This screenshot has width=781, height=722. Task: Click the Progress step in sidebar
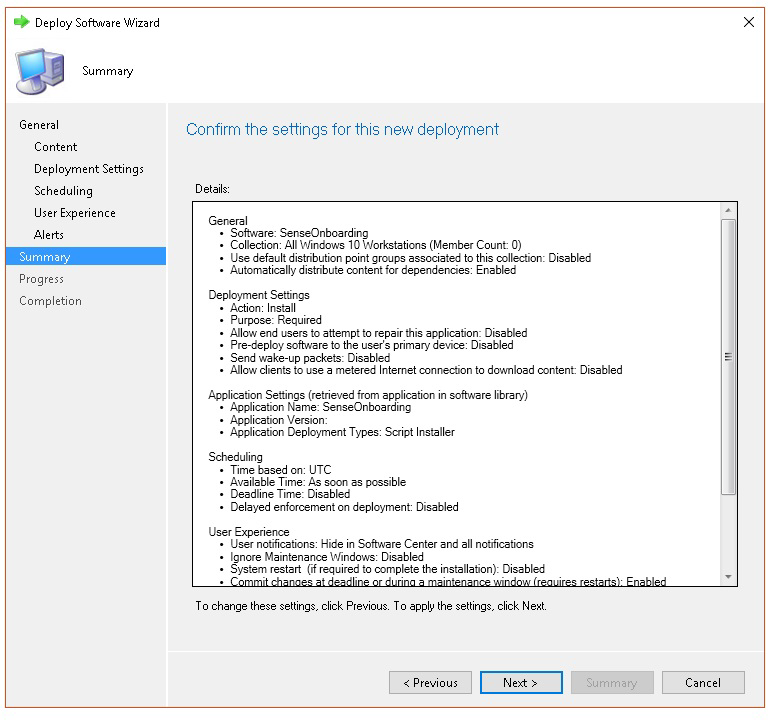pos(41,279)
